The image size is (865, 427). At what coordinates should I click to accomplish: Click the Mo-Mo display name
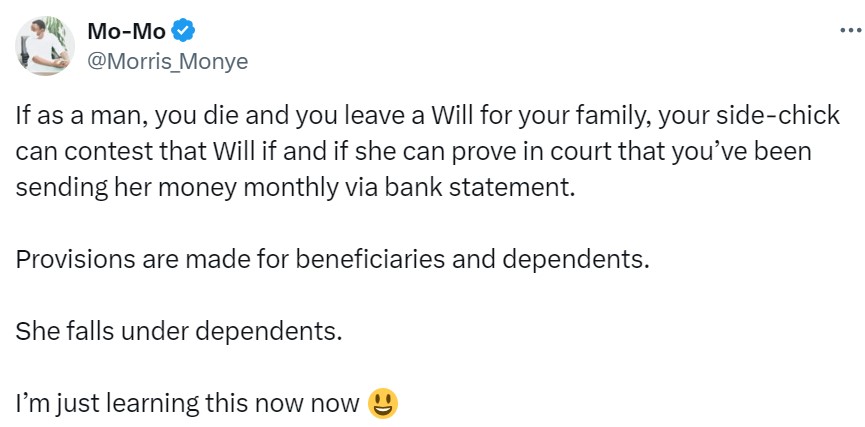pyautogui.click(x=127, y=32)
